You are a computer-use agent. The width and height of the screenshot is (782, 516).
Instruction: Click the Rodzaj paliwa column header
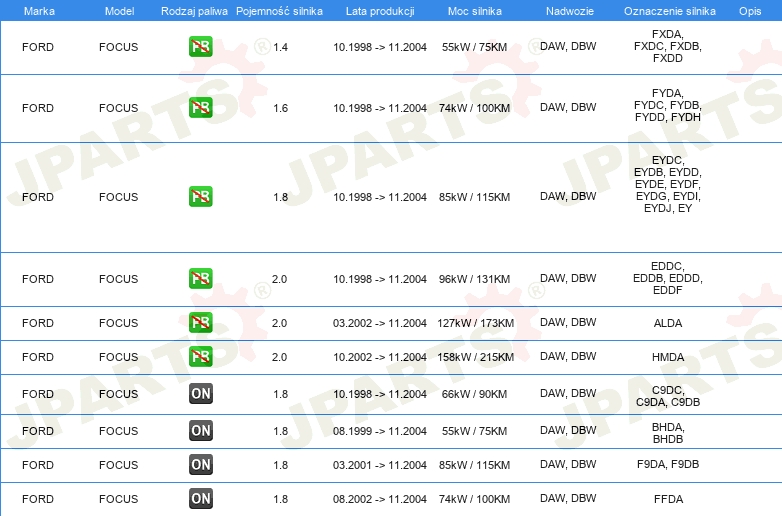pos(195,11)
